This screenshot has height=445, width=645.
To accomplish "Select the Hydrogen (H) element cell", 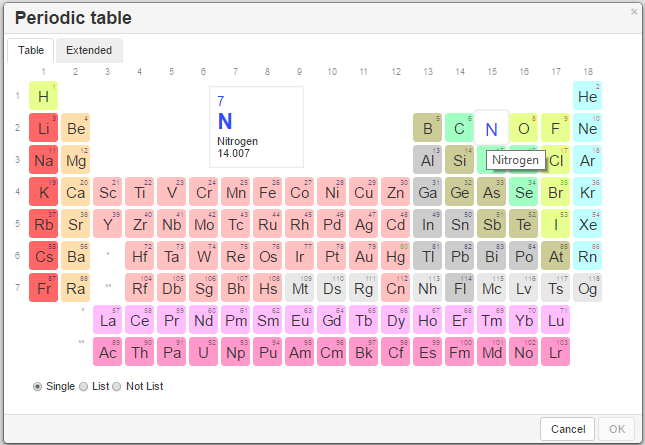I will 43,96.
